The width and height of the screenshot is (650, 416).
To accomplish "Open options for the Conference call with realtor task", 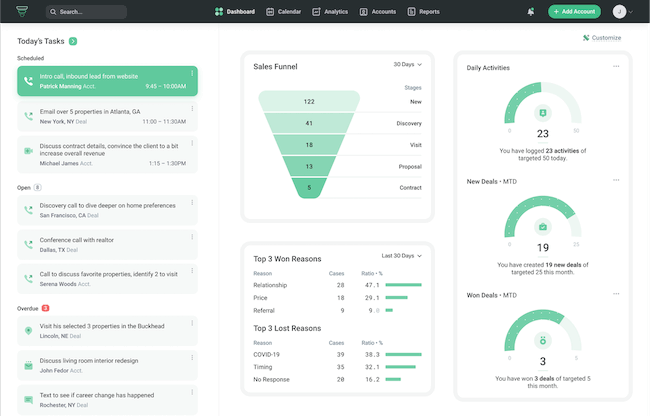I will pyautogui.click(x=192, y=237).
